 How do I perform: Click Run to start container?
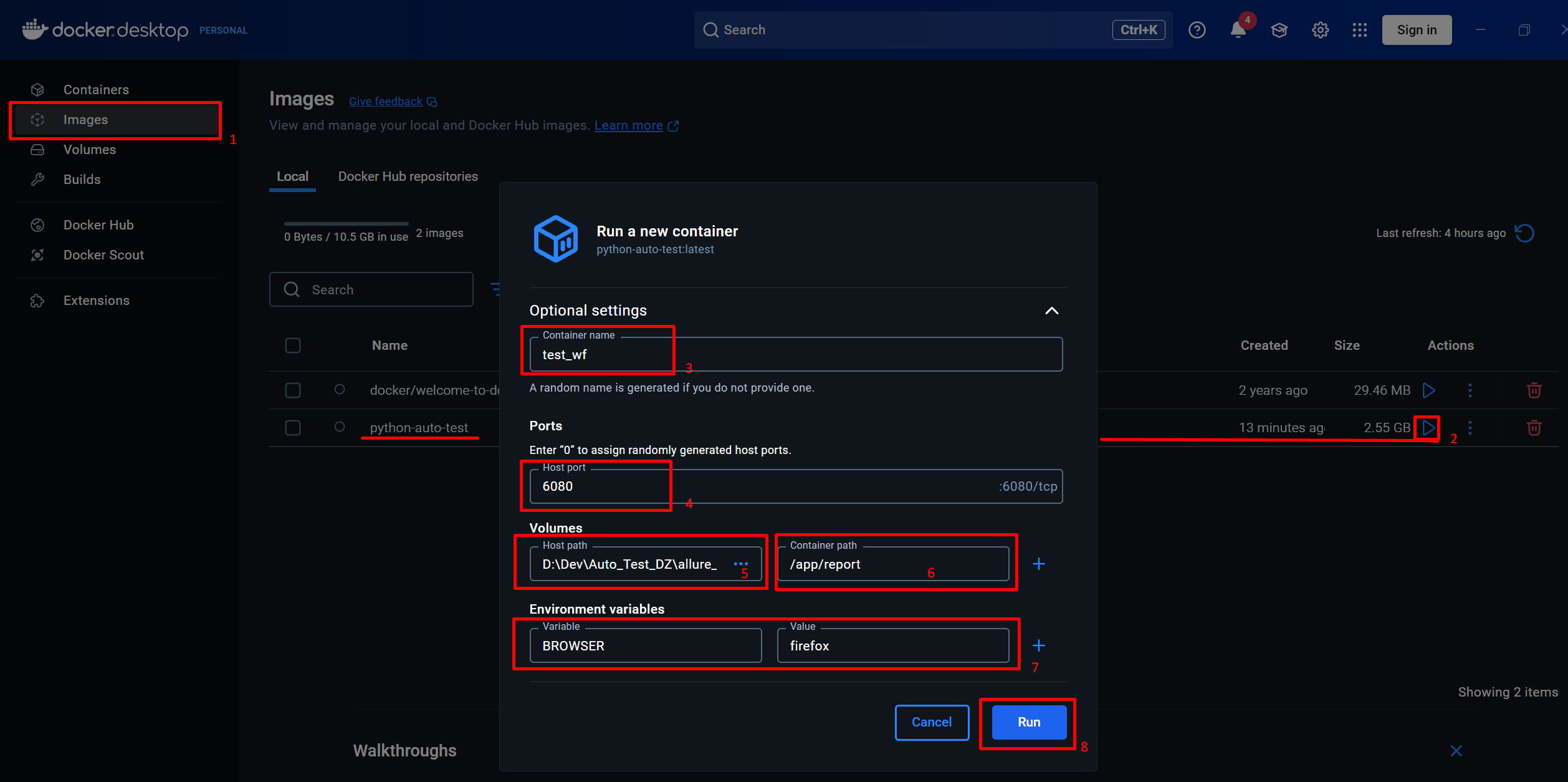point(1029,722)
